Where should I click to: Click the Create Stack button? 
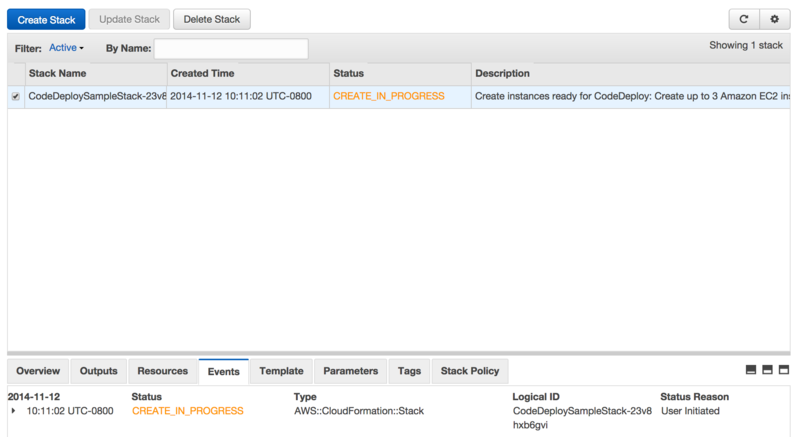46,19
